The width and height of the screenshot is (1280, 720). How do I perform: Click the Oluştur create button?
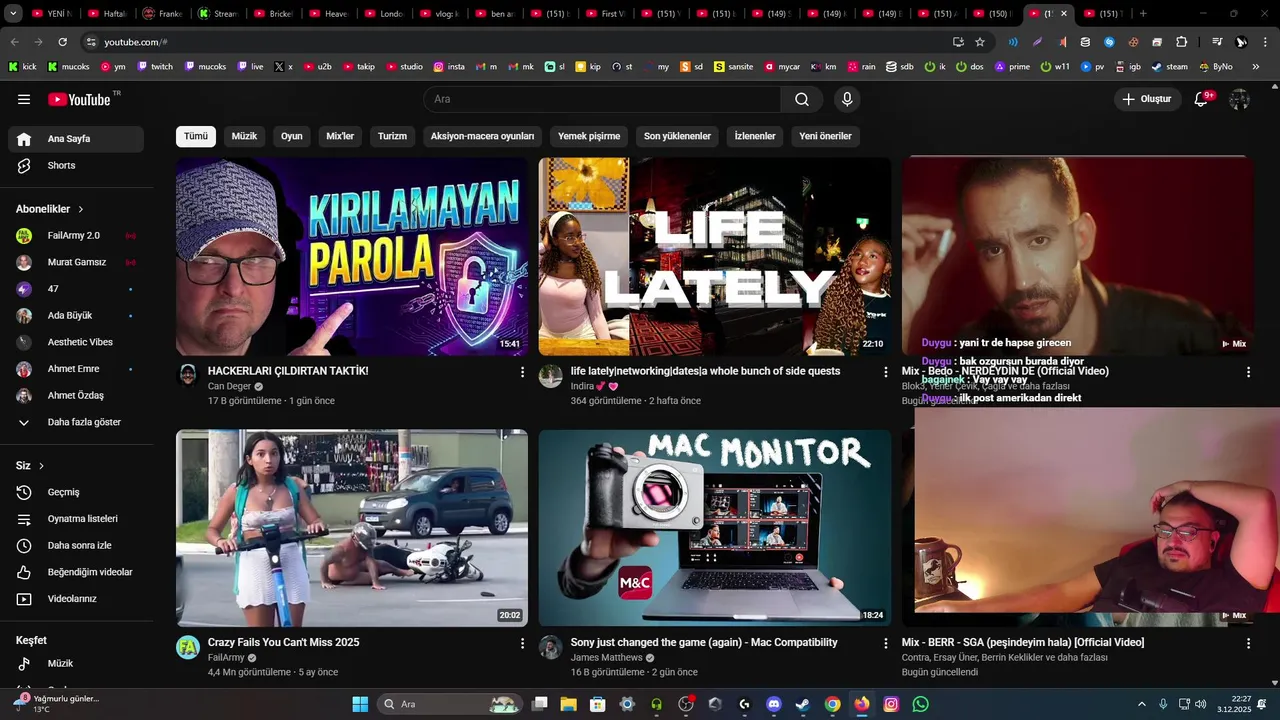coord(1147,99)
